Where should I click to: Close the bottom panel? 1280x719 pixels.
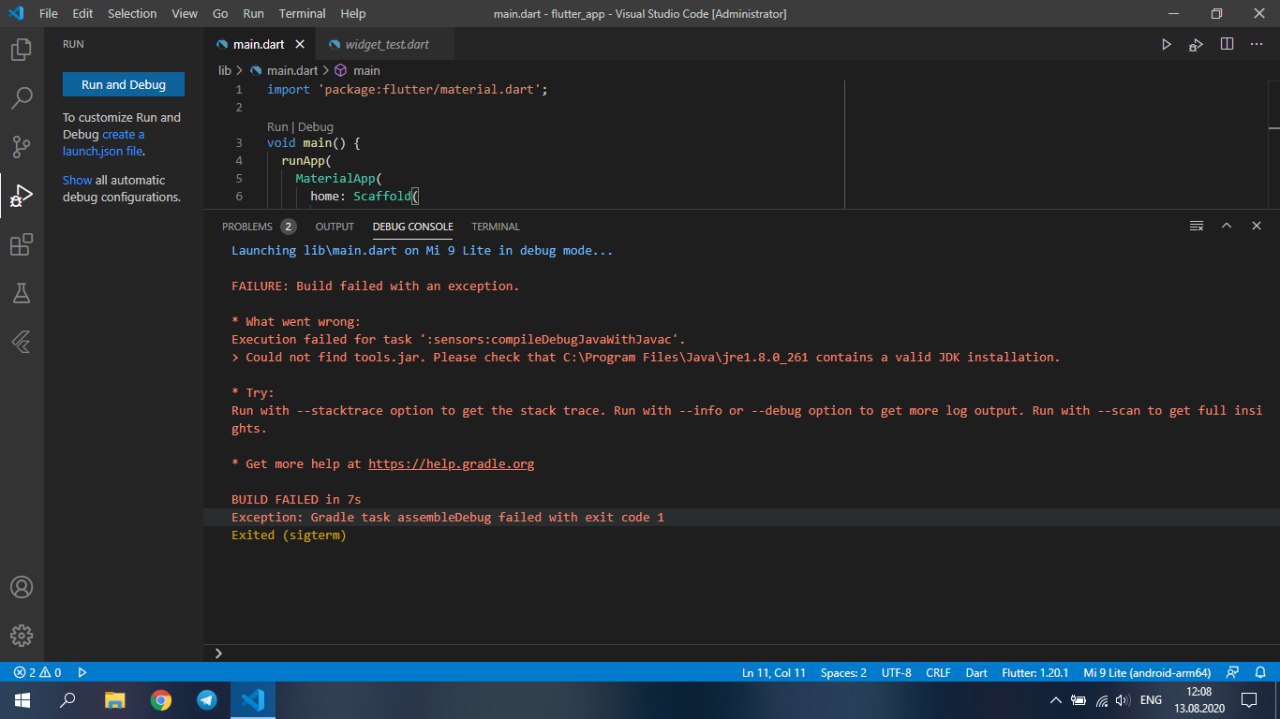1257,226
